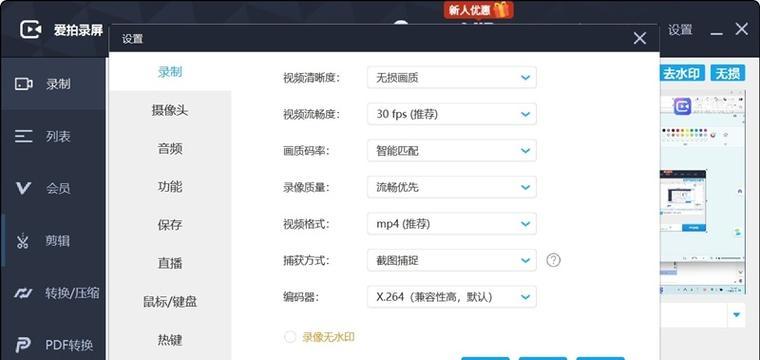Open the 列表 list icon in sidebar
This screenshot has width=760, height=360.
(x=24, y=136)
